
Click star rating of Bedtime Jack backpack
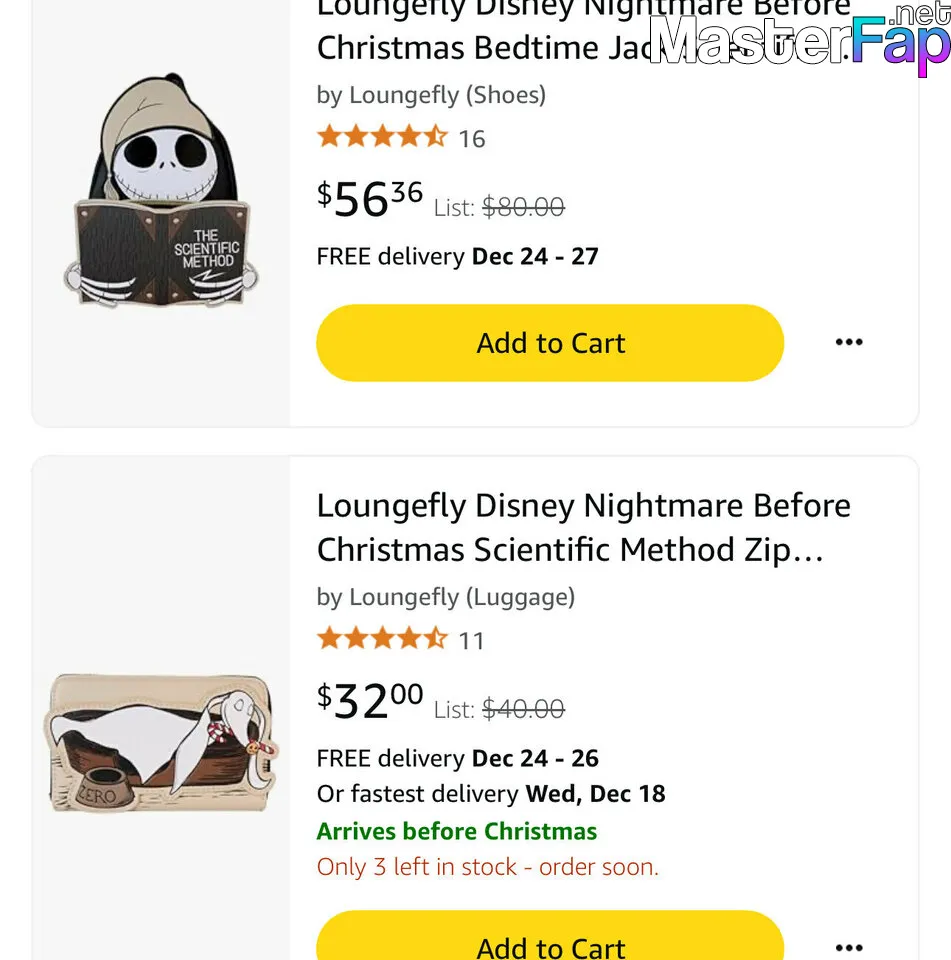[382, 137]
